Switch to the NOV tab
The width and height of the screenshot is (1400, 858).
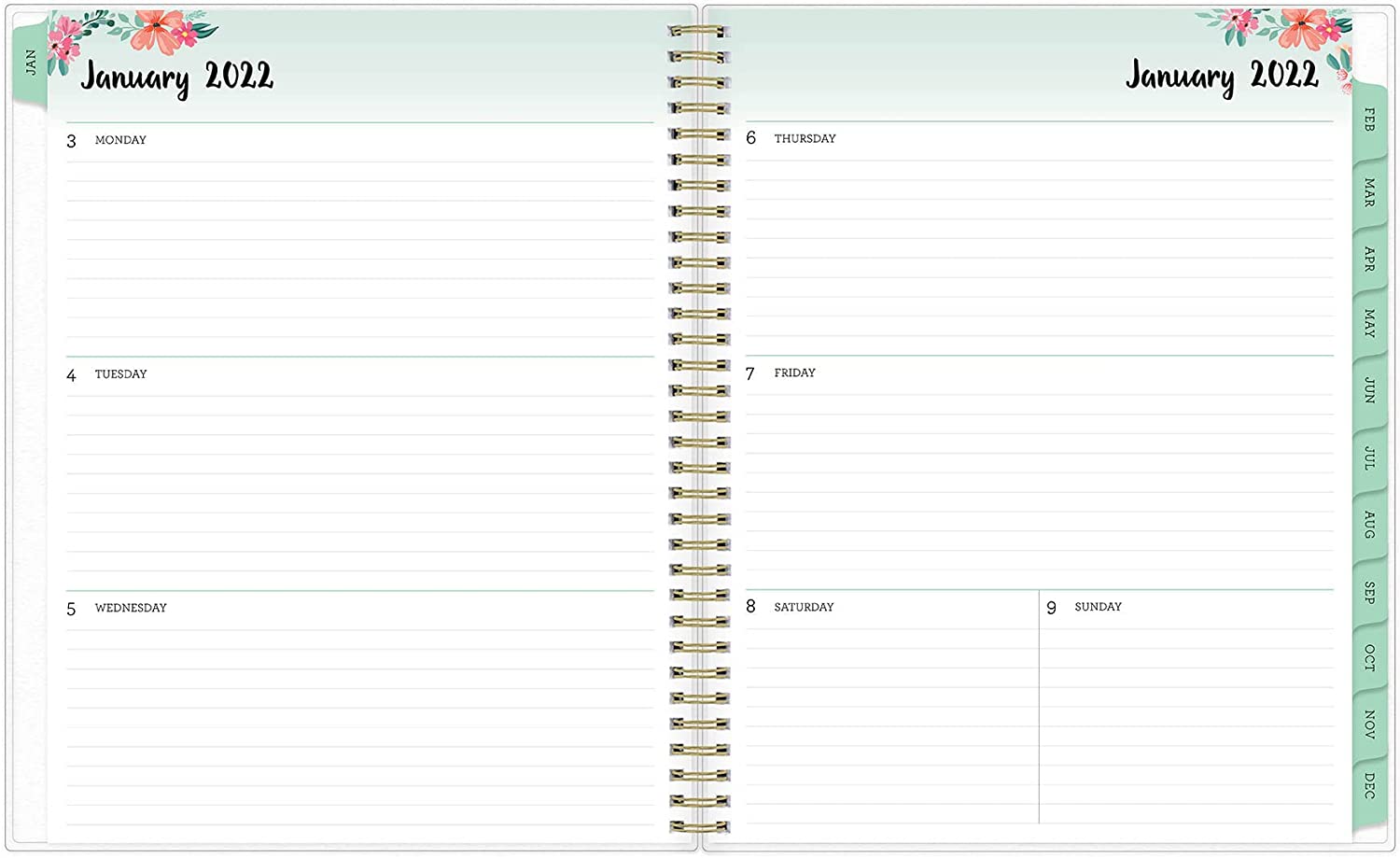coord(1369,724)
